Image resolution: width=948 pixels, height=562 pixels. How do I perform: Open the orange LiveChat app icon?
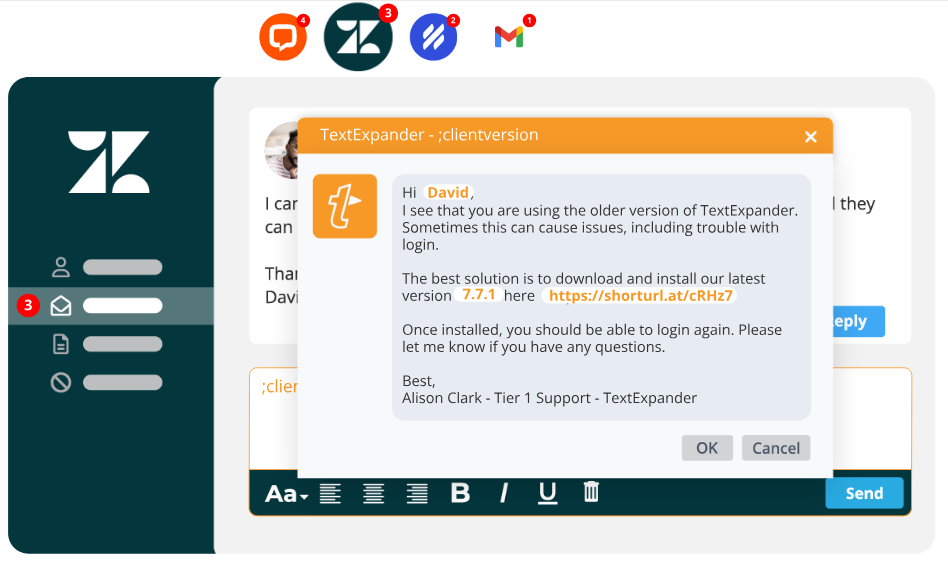[x=283, y=37]
